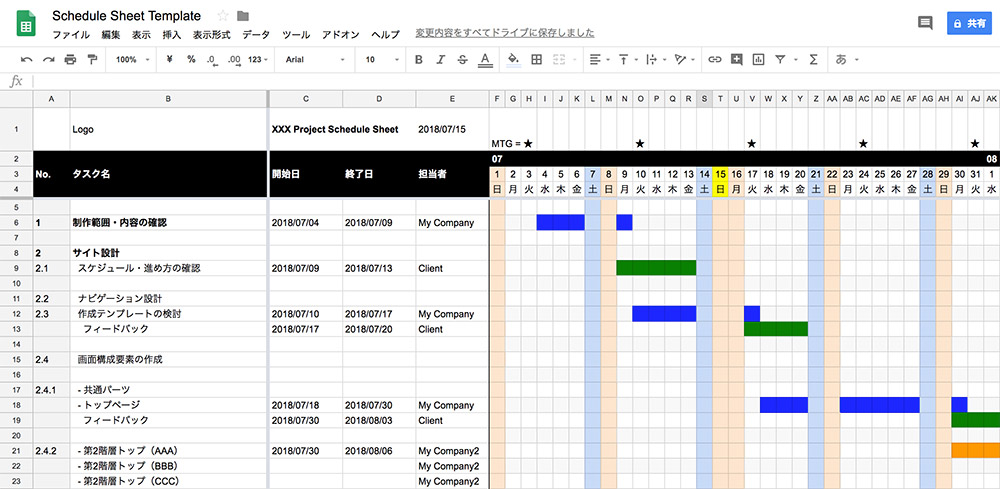Select the paint format roller tool
This screenshot has width=1000, height=489.
coord(92,60)
